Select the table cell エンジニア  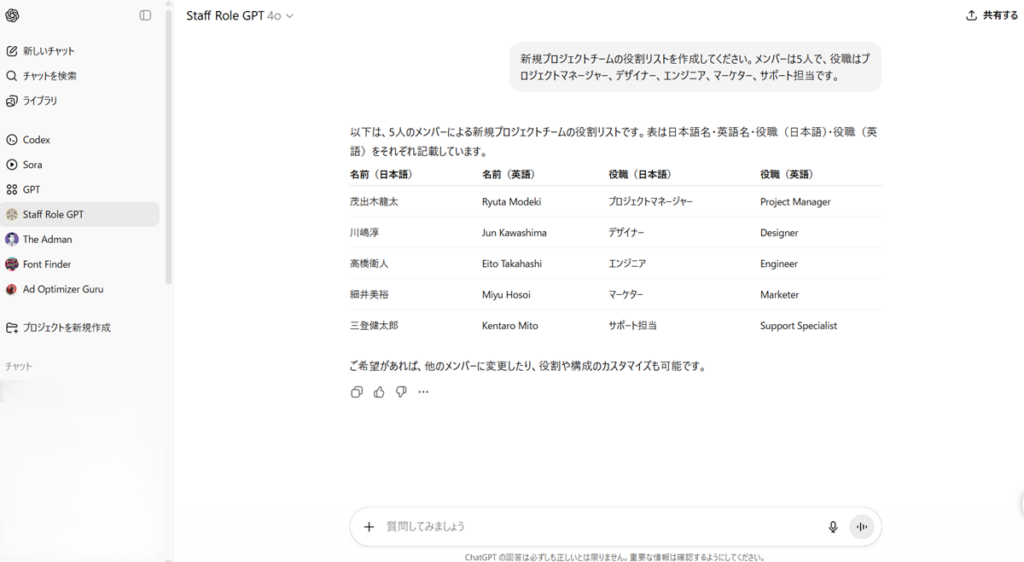click(627, 264)
